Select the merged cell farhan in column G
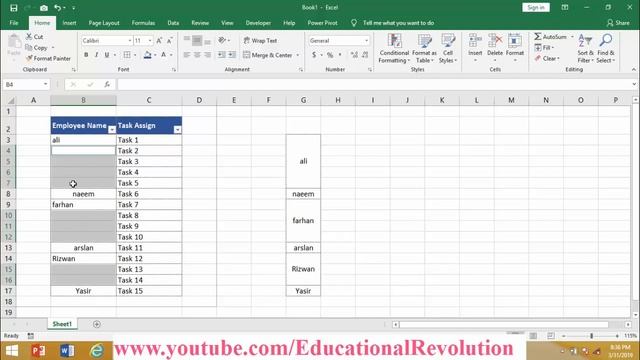 (x=303, y=221)
